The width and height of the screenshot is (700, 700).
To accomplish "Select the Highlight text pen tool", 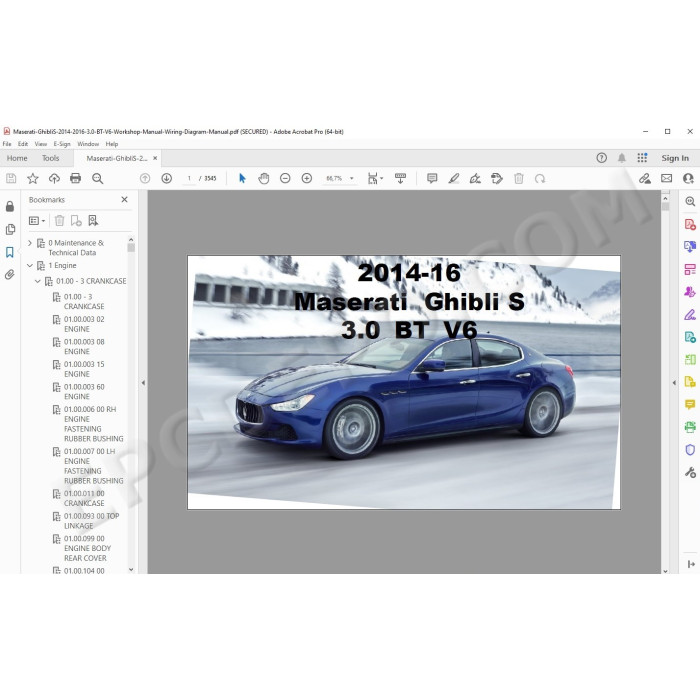I will tap(454, 179).
